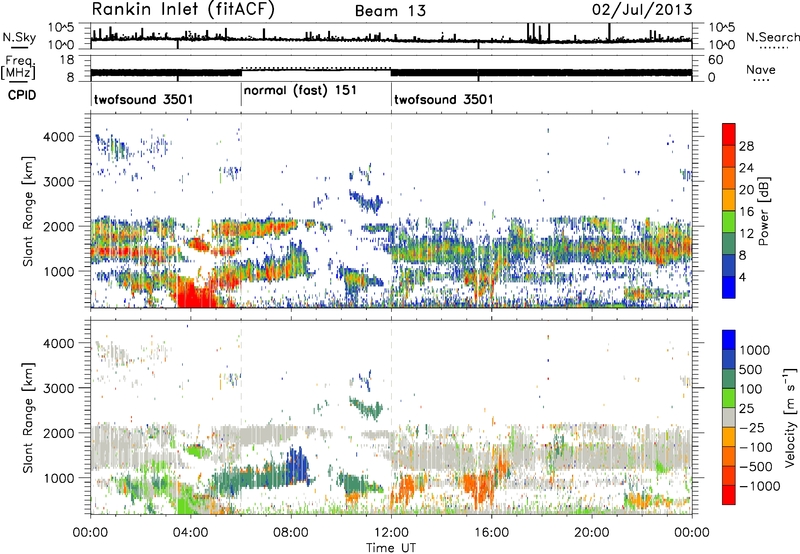Screen dimensions: 800x554
Task: Click the gray swatch on Velocity colorbar
Action: (x=729, y=417)
